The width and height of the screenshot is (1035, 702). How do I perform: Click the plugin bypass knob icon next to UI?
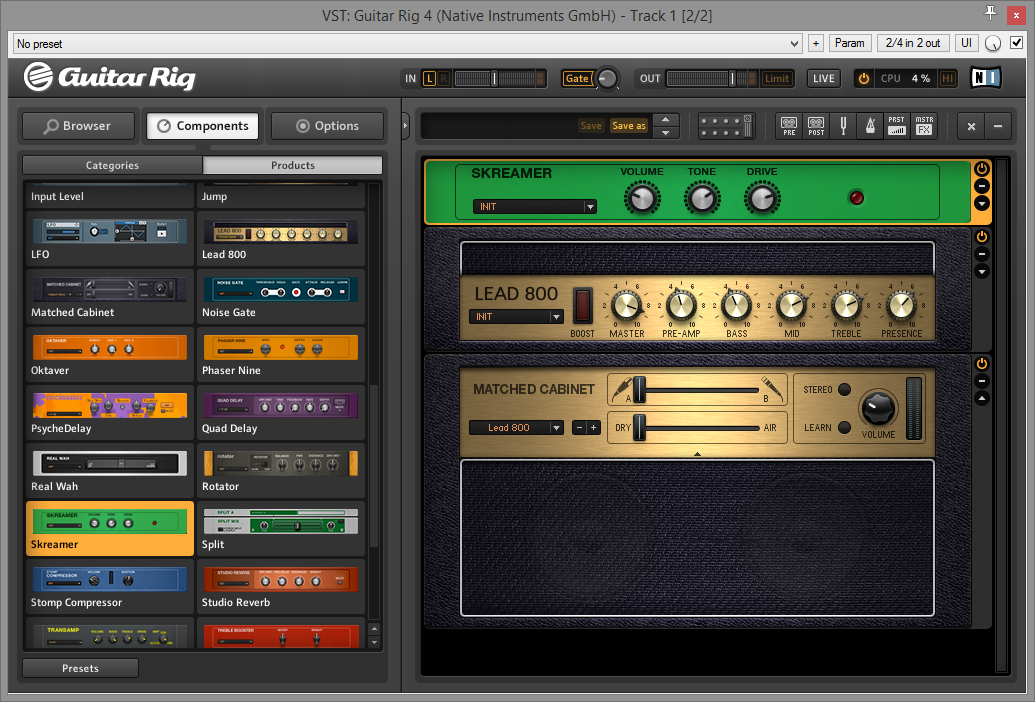[992, 44]
